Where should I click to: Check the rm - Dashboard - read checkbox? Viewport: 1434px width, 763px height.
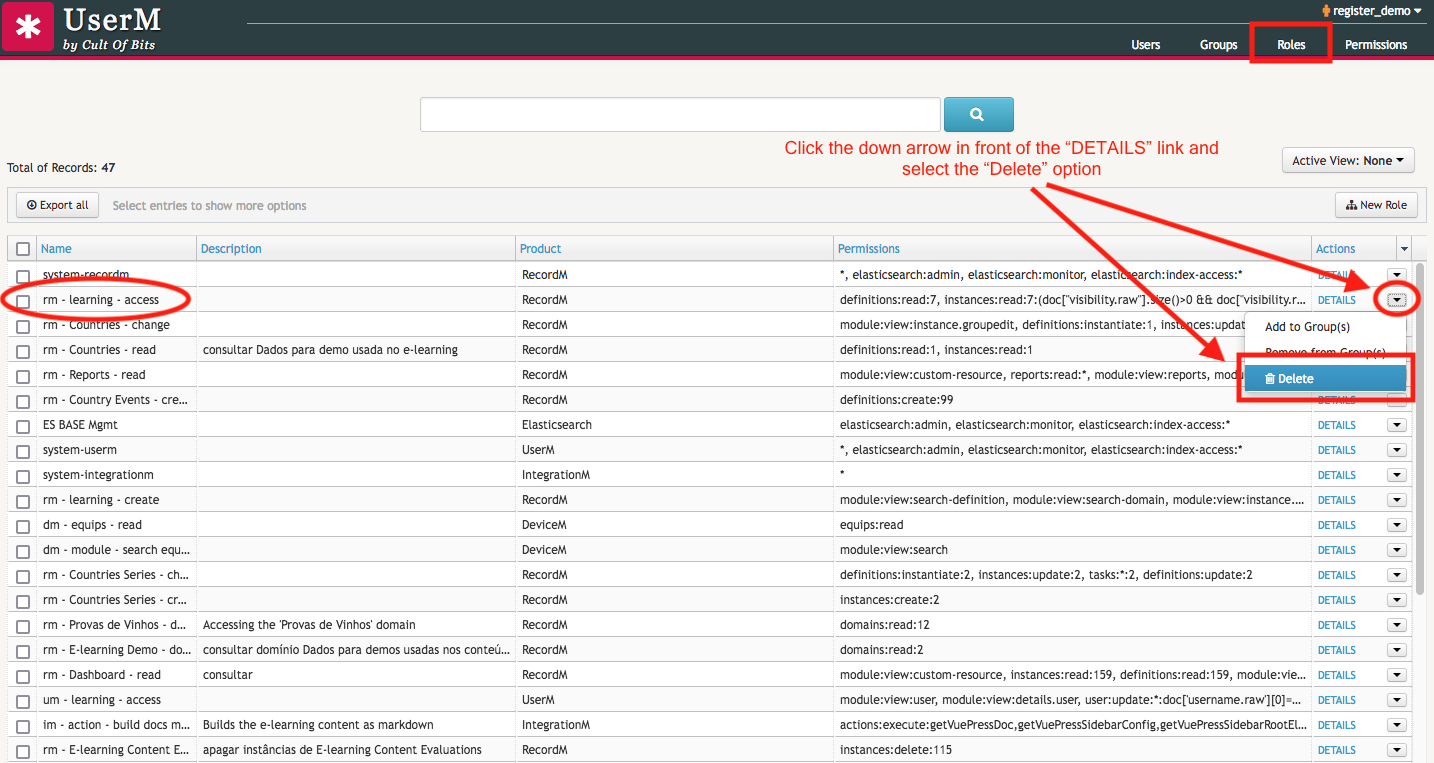(x=23, y=676)
